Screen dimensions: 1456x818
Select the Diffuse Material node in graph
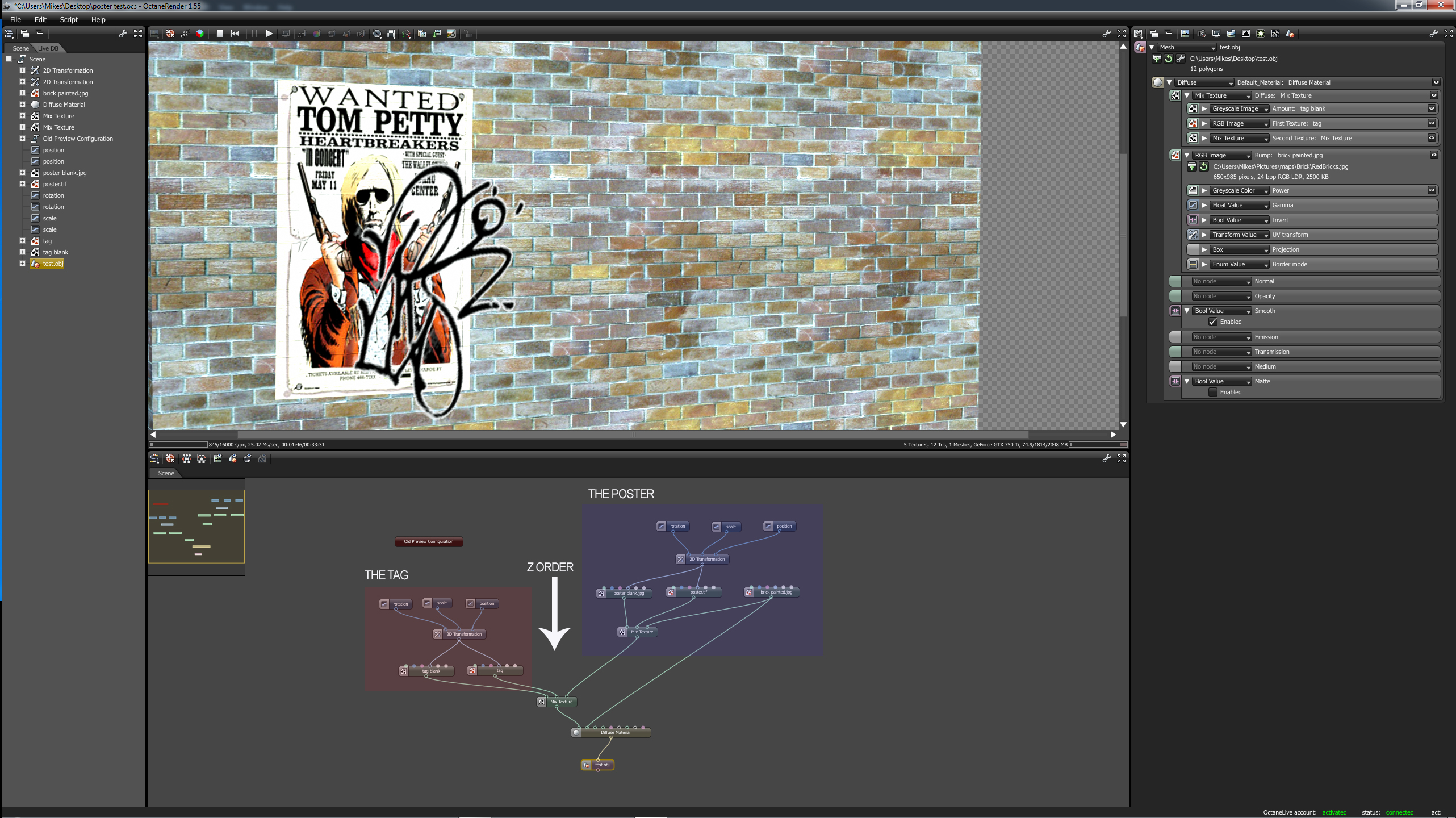point(615,733)
